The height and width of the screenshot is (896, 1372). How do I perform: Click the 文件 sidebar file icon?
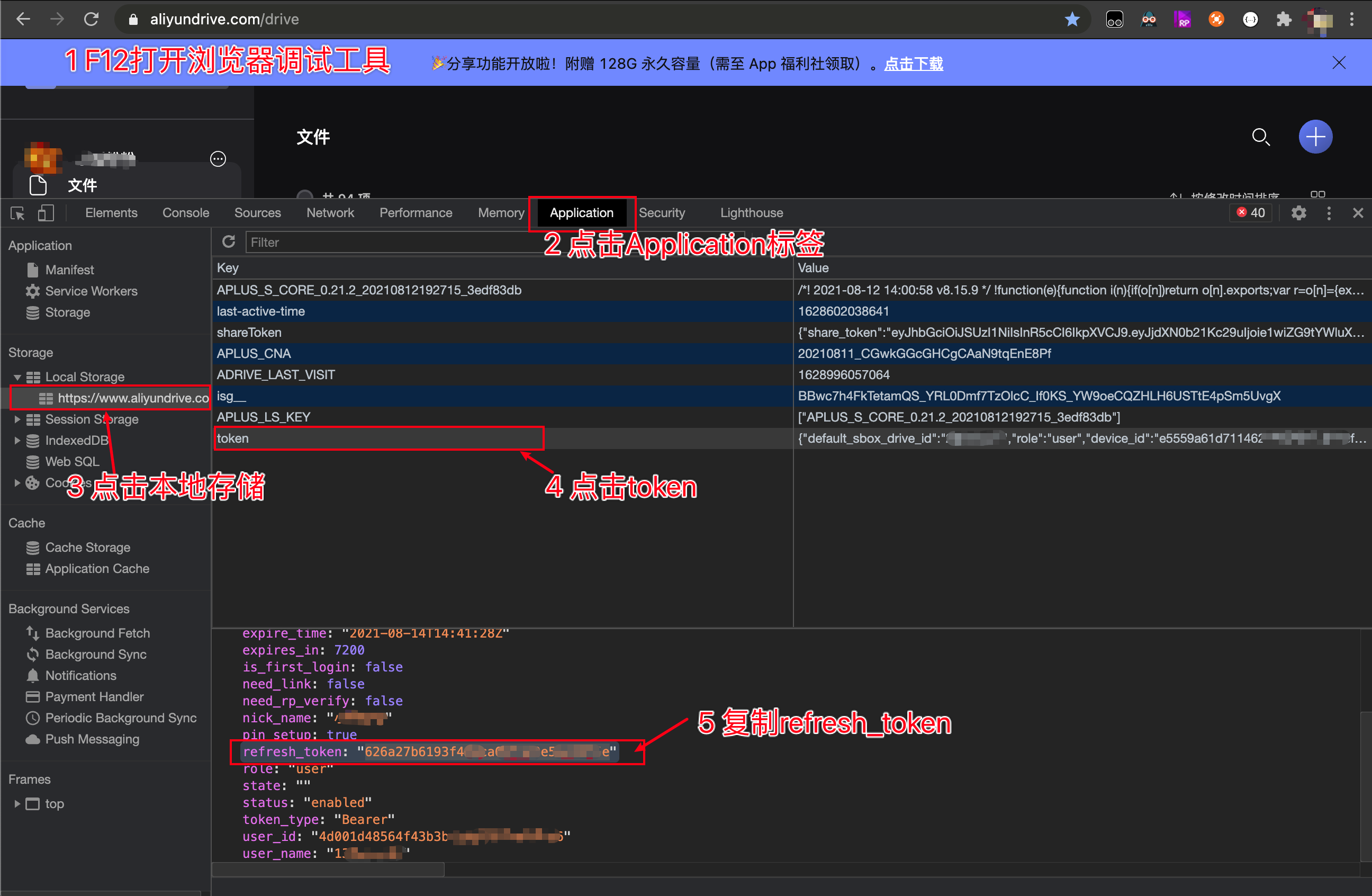[38, 185]
